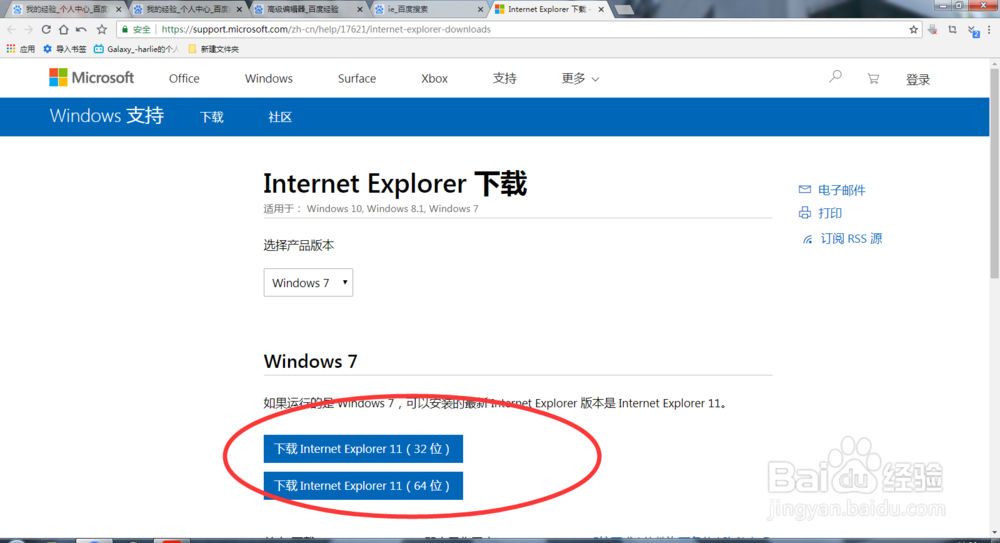Click 登录 to sign in
Image resolution: width=1000 pixels, height=543 pixels.
[918, 79]
